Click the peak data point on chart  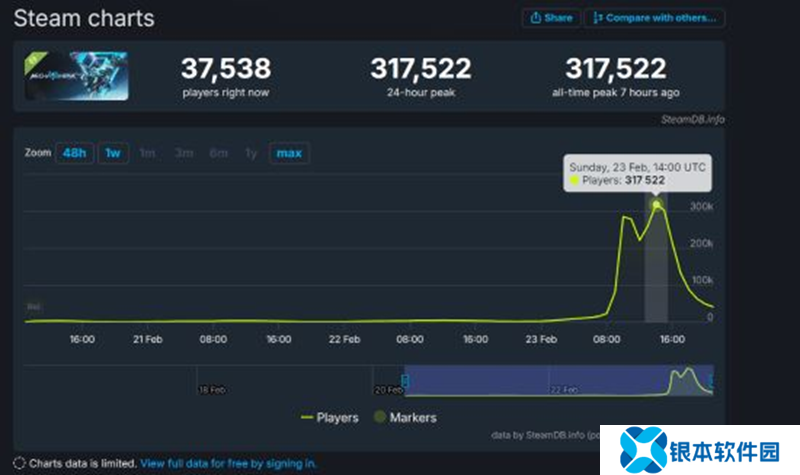click(657, 205)
